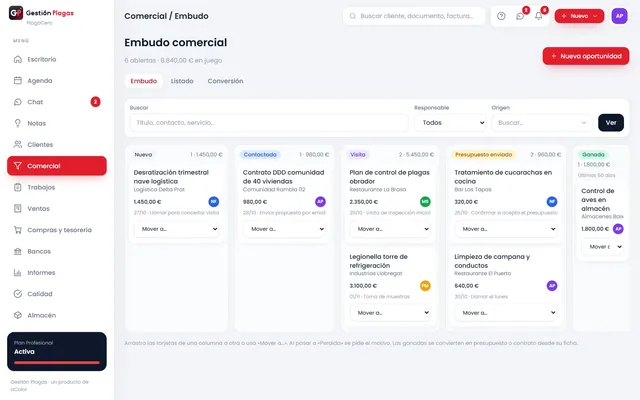Open Plan de control de plagas obrador
This screenshot has width=640, height=400.
[x=389, y=177]
